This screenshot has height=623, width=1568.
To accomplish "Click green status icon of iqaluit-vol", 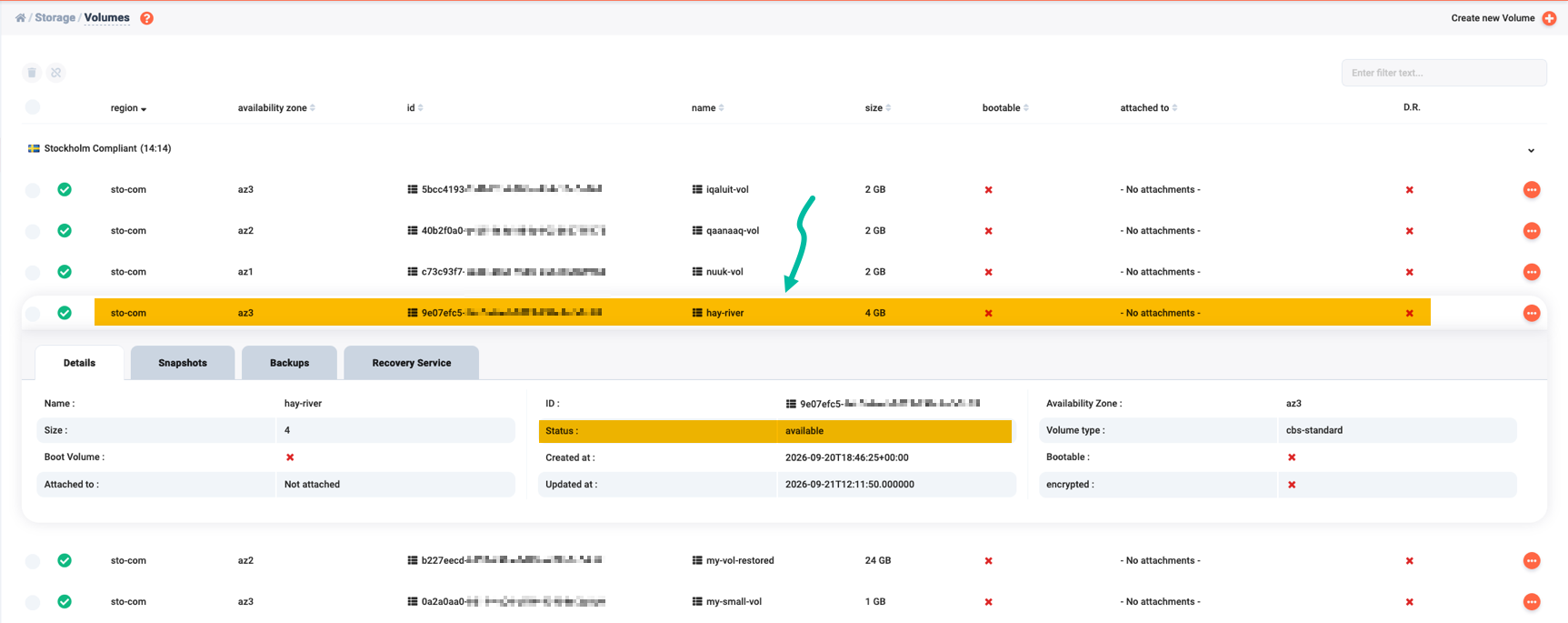I will [x=65, y=190].
